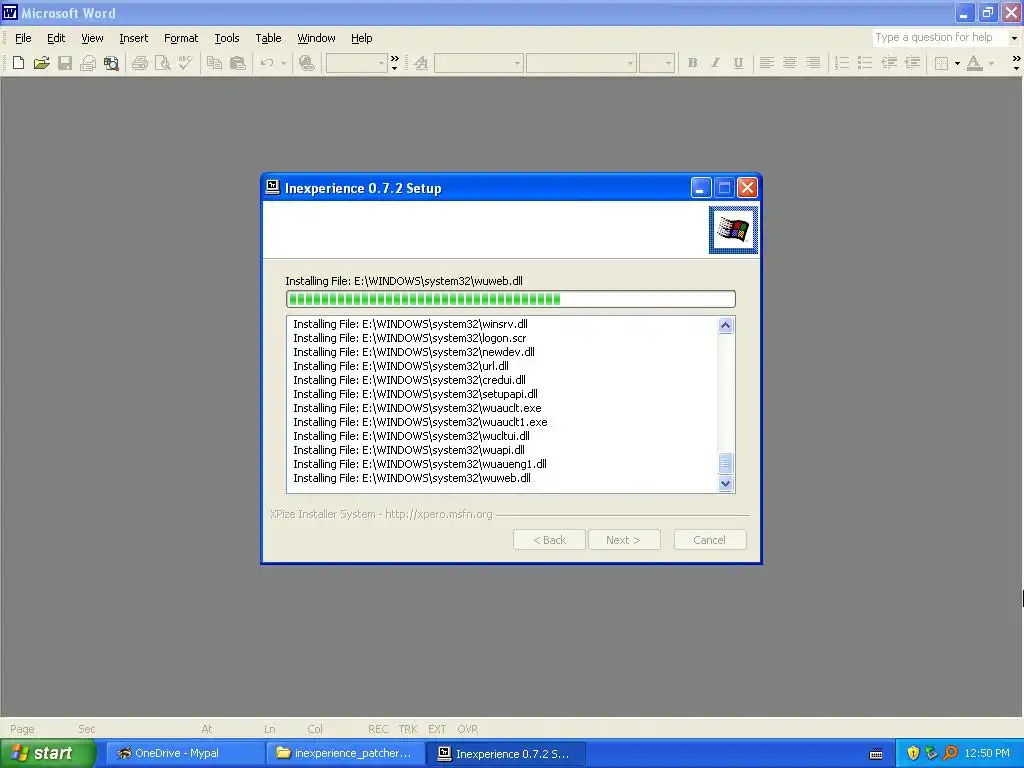The image size is (1024, 768).
Task: Open the Help menu
Action: [361, 38]
